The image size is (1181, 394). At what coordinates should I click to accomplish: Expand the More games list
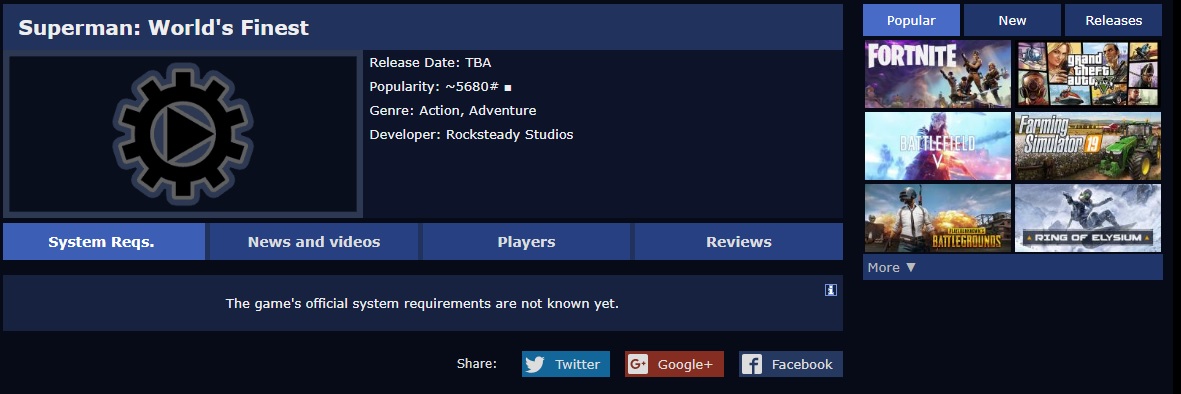click(892, 267)
